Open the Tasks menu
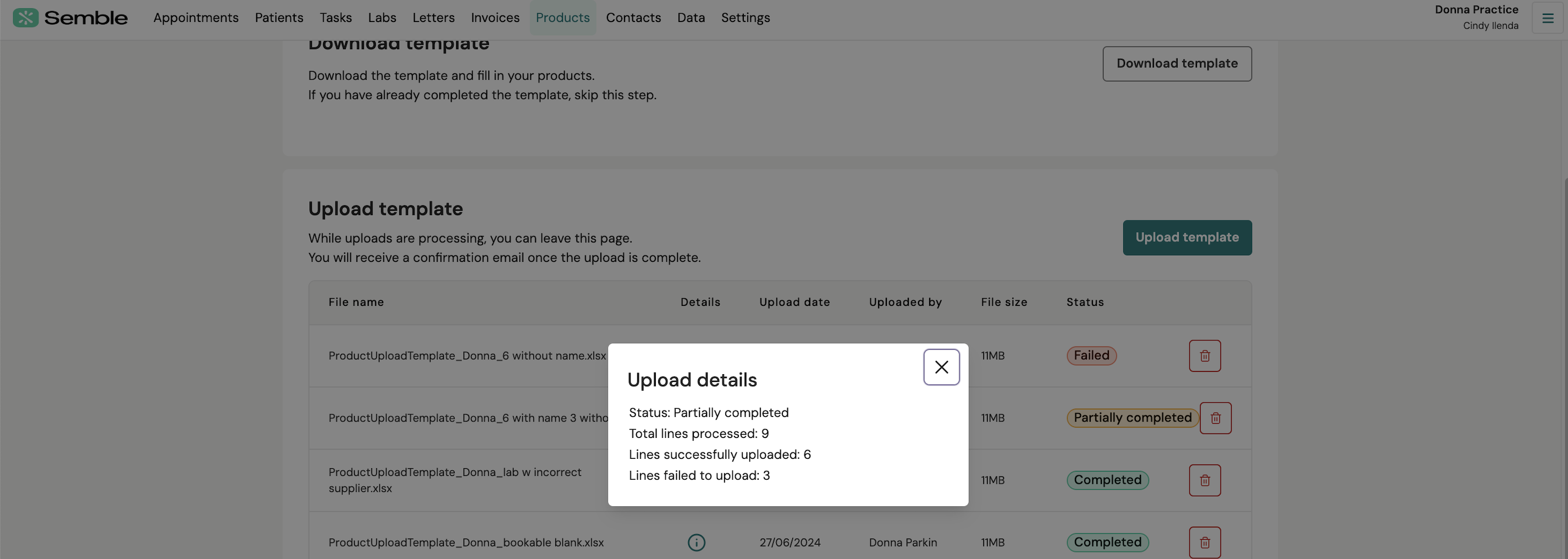This screenshot has width=1568, height=559. (x=335, y=18)
